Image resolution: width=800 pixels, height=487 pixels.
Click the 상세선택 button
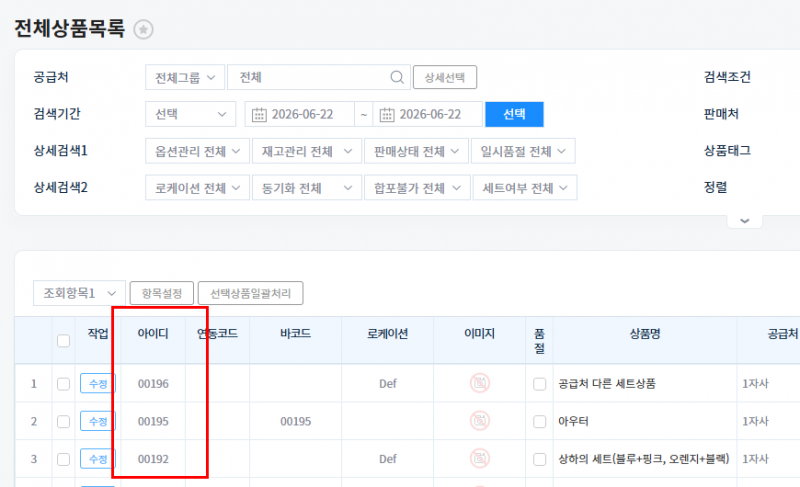click(x=445, y=78)
